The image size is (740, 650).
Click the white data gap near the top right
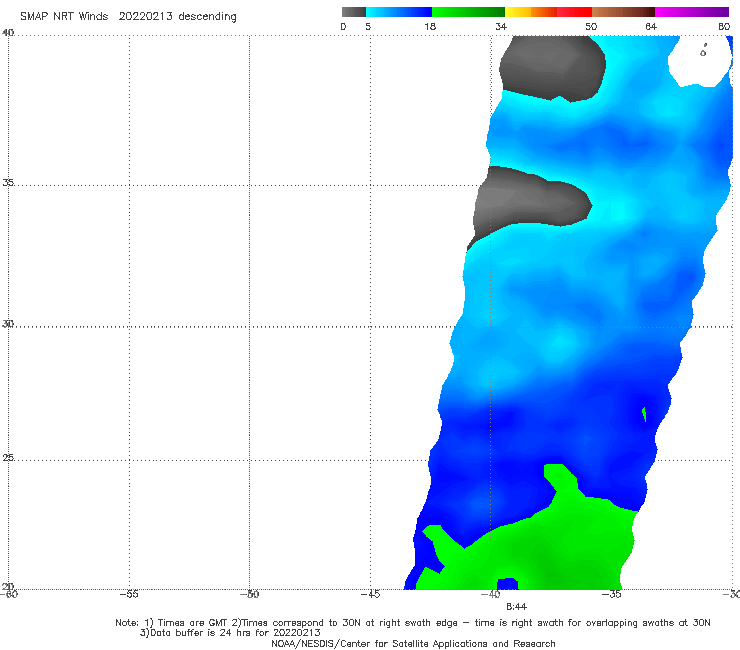click(699, 61)
